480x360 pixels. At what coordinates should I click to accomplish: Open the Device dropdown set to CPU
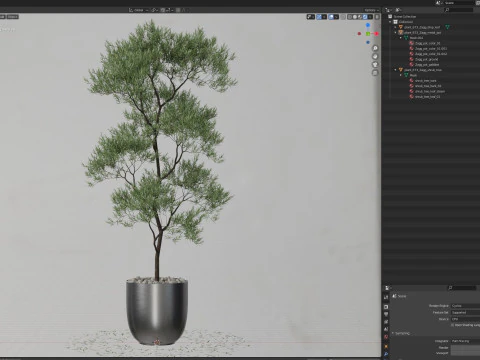click(x=465, y=319)
